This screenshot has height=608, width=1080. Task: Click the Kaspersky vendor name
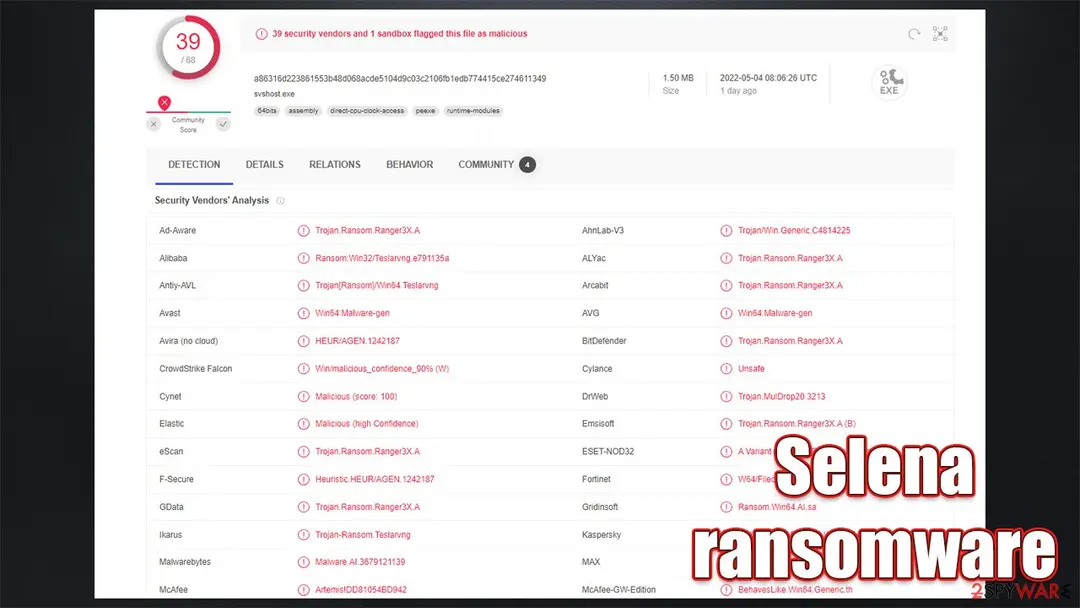[x=601, y=534]
